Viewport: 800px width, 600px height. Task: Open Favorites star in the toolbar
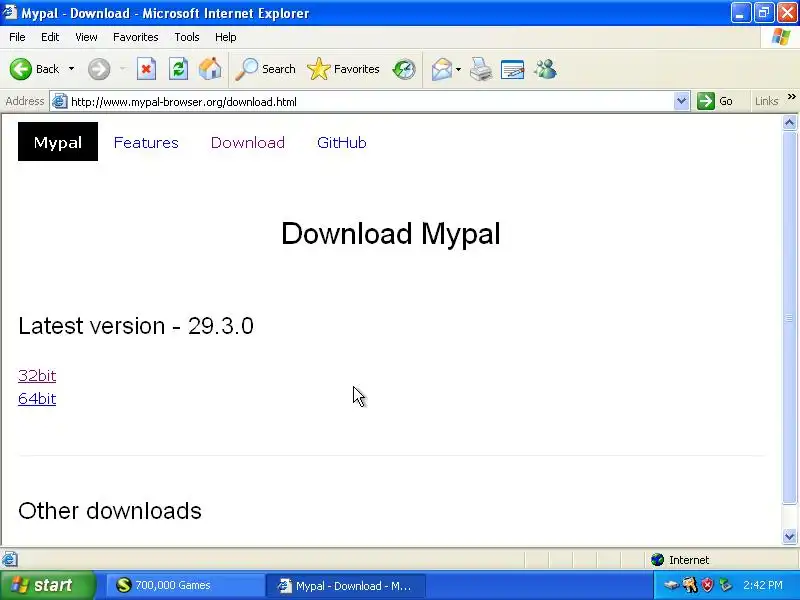[343, 69]
